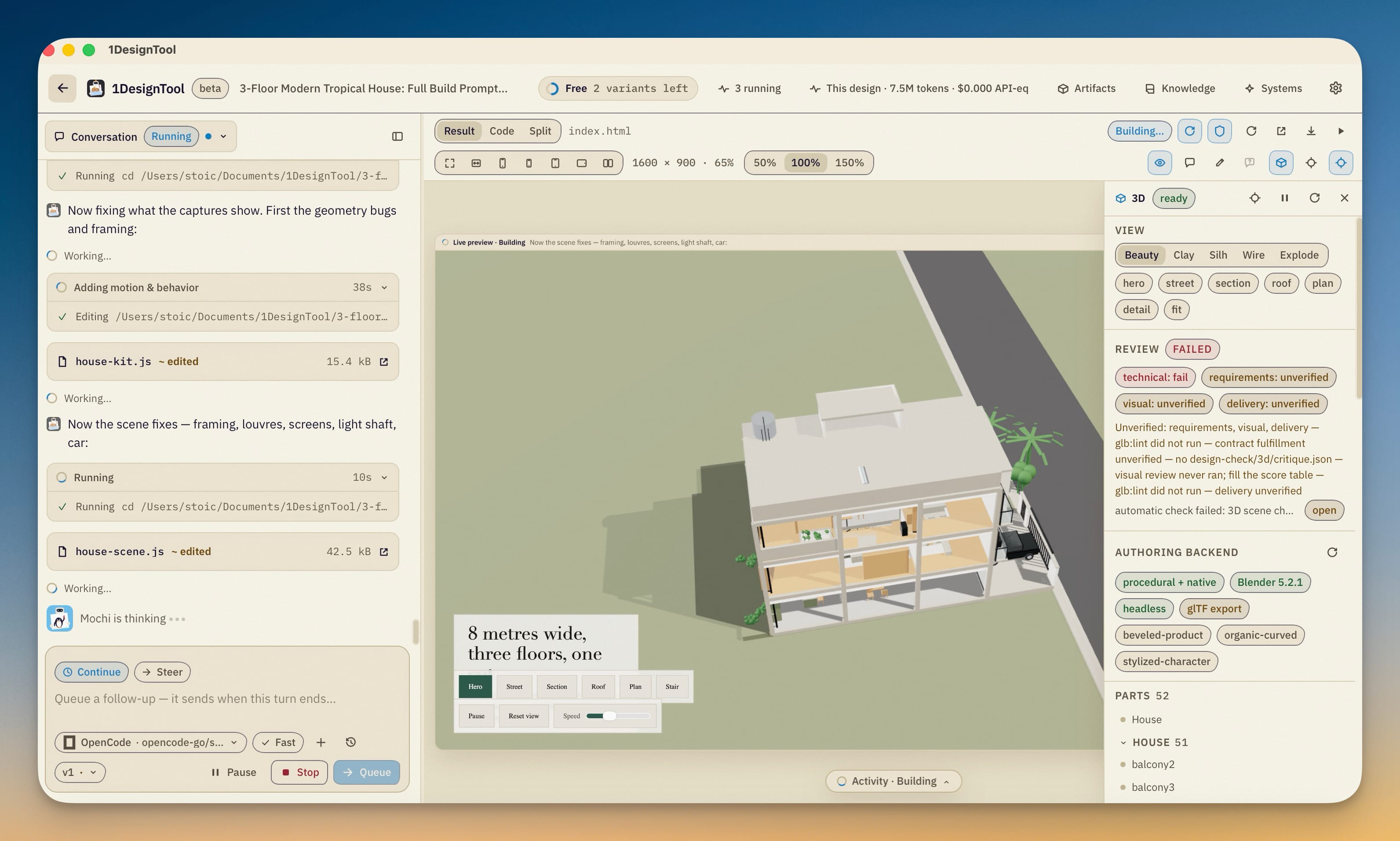Reset the 3D panel with refresh icon
This screenshot has width=1400, height=841.
1315,198
